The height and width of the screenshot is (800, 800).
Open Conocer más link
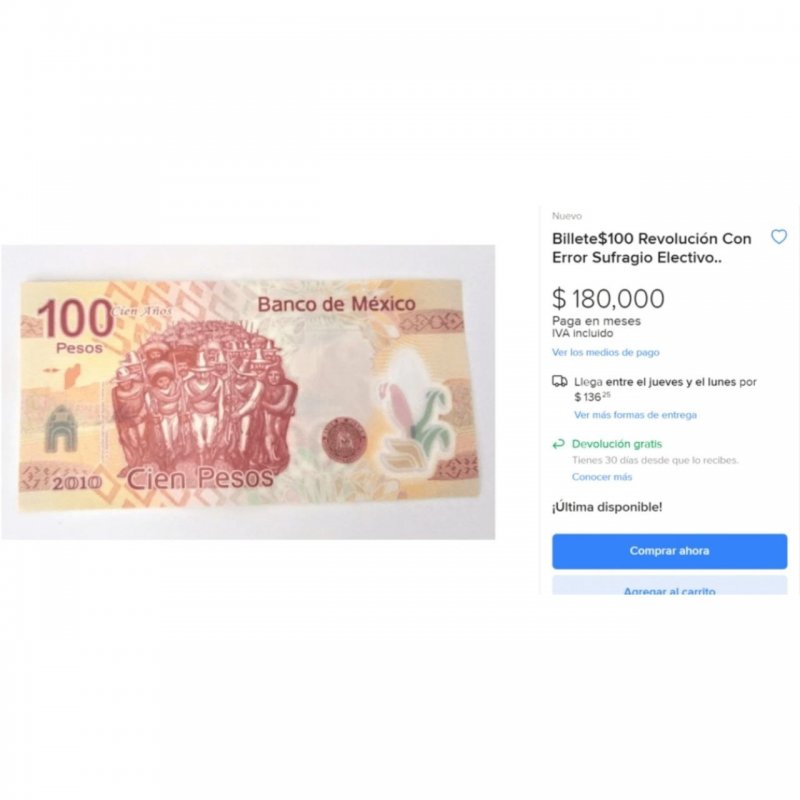click(602, 477)
